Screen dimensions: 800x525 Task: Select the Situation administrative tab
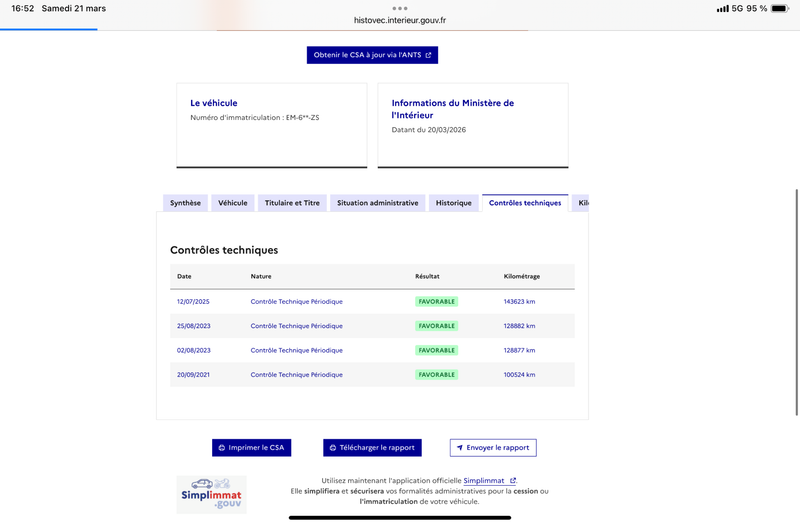378,203
